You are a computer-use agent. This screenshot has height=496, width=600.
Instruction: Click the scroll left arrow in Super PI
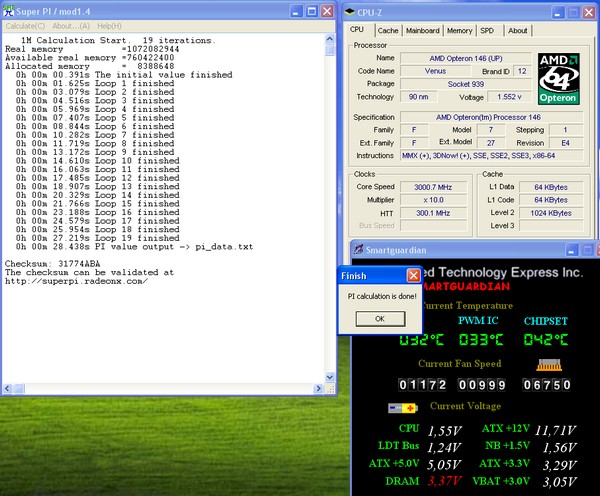point(7,388)
